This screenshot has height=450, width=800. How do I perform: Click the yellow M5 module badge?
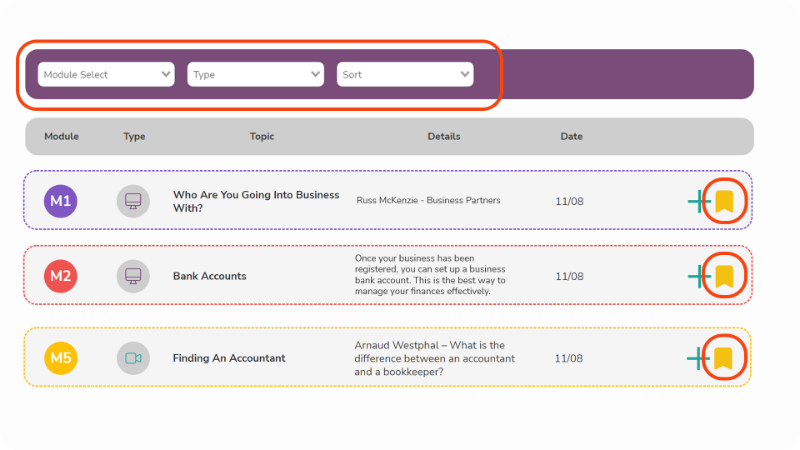point(61,358)
